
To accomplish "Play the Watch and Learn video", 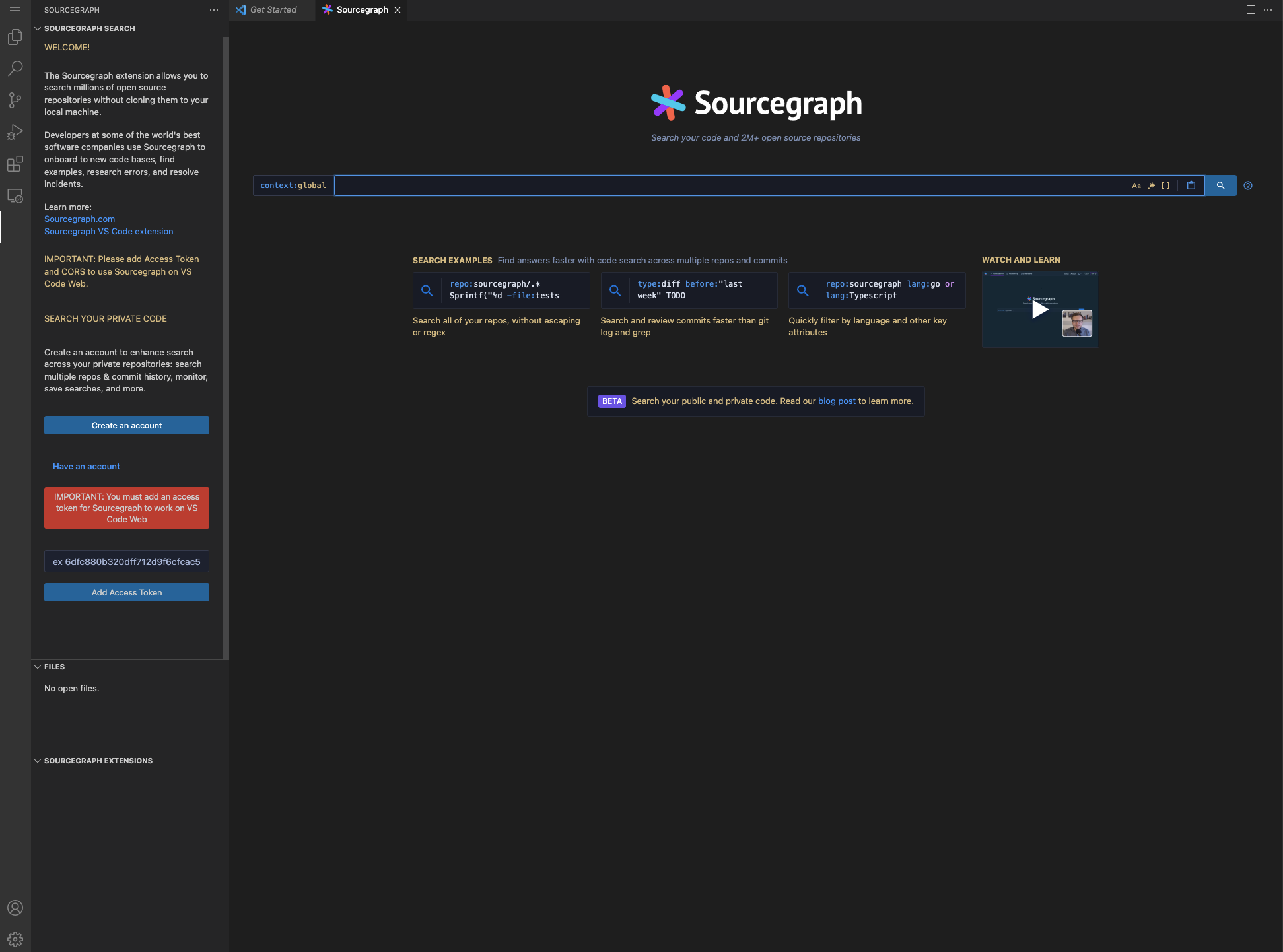I will click(1040, 310).
